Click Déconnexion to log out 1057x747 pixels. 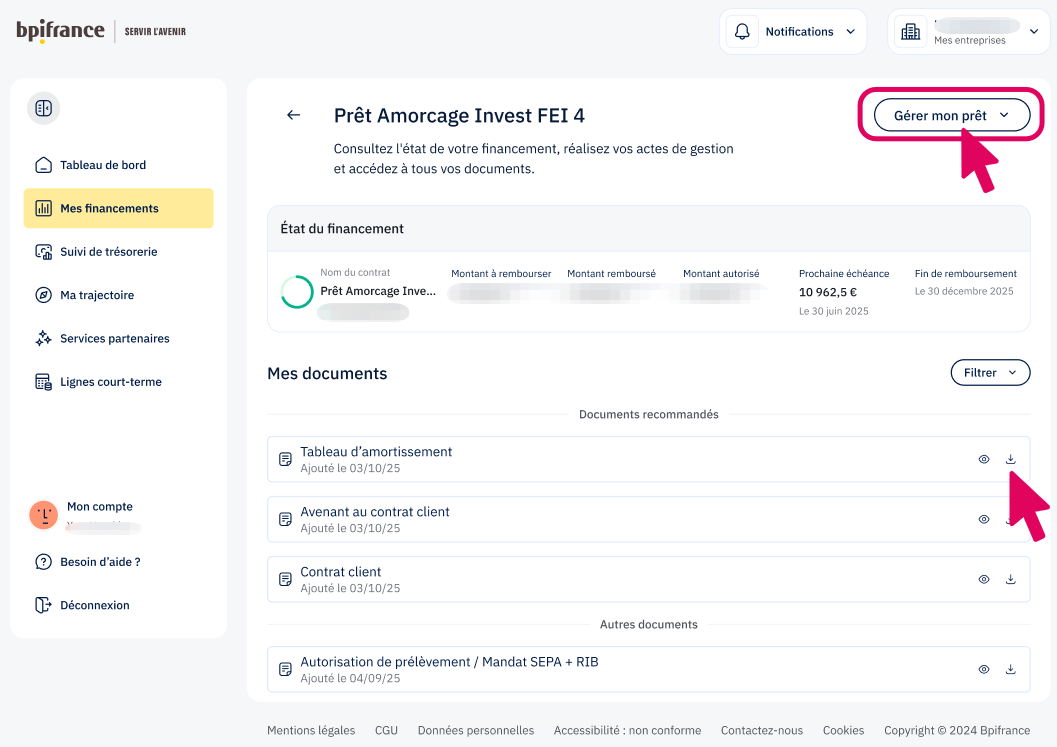pos(94,605)
